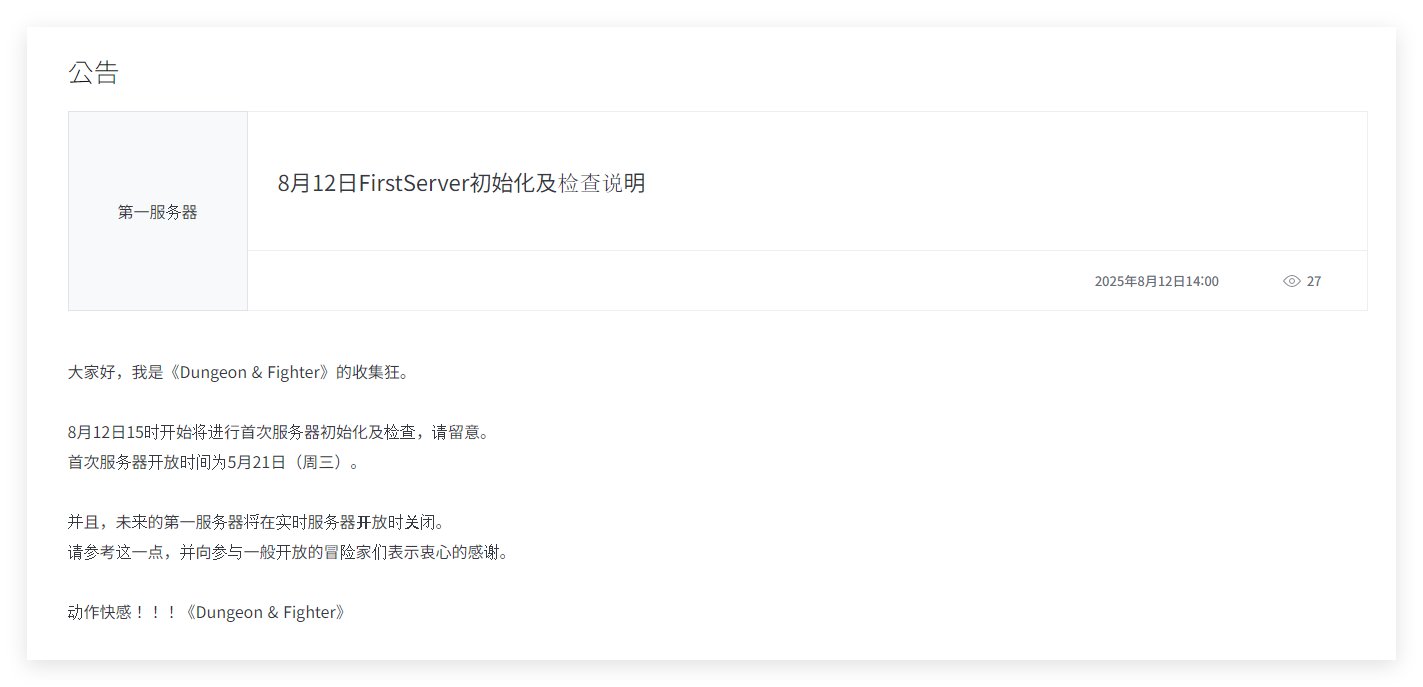Click the greeting line starting 大家好

pyautogui.click(x=239, y=372)
